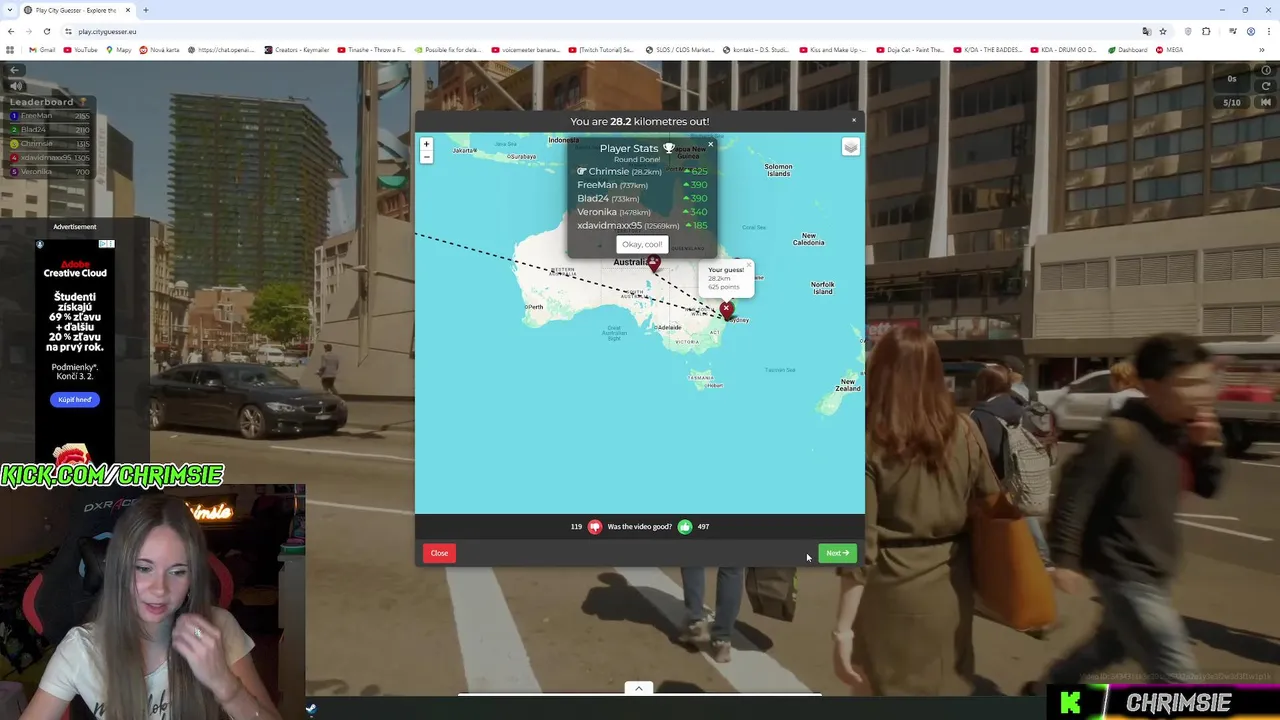Open the site info icon in address bar
This screenshot has height=720, width=1280.
pos(68,31)
